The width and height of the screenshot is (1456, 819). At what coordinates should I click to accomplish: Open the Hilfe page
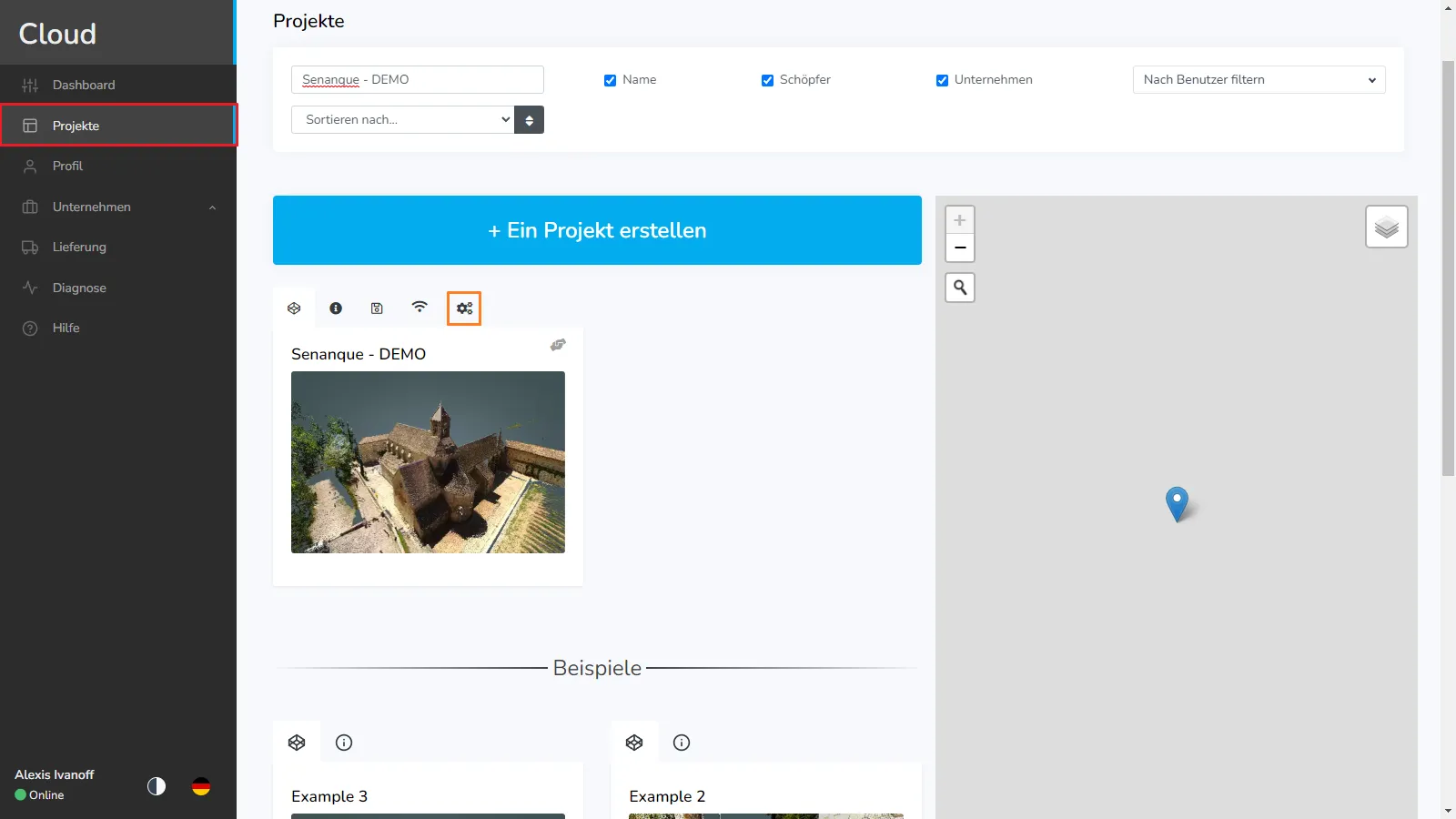(x=118, y=328)
